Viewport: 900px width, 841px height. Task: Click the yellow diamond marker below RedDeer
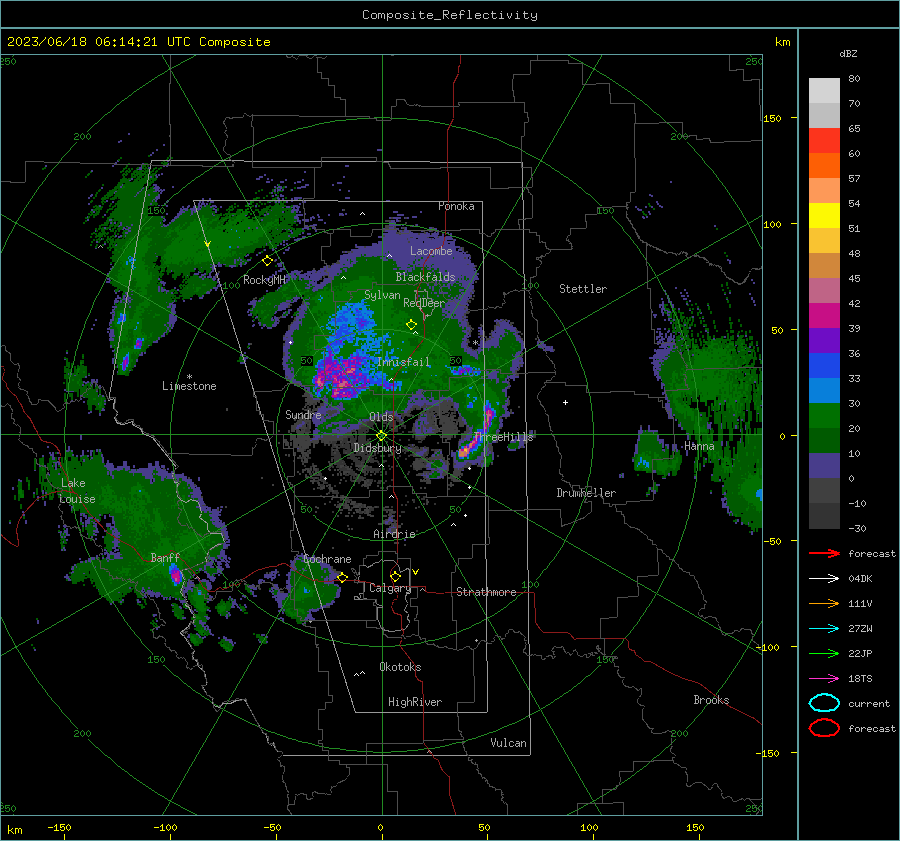411,324
